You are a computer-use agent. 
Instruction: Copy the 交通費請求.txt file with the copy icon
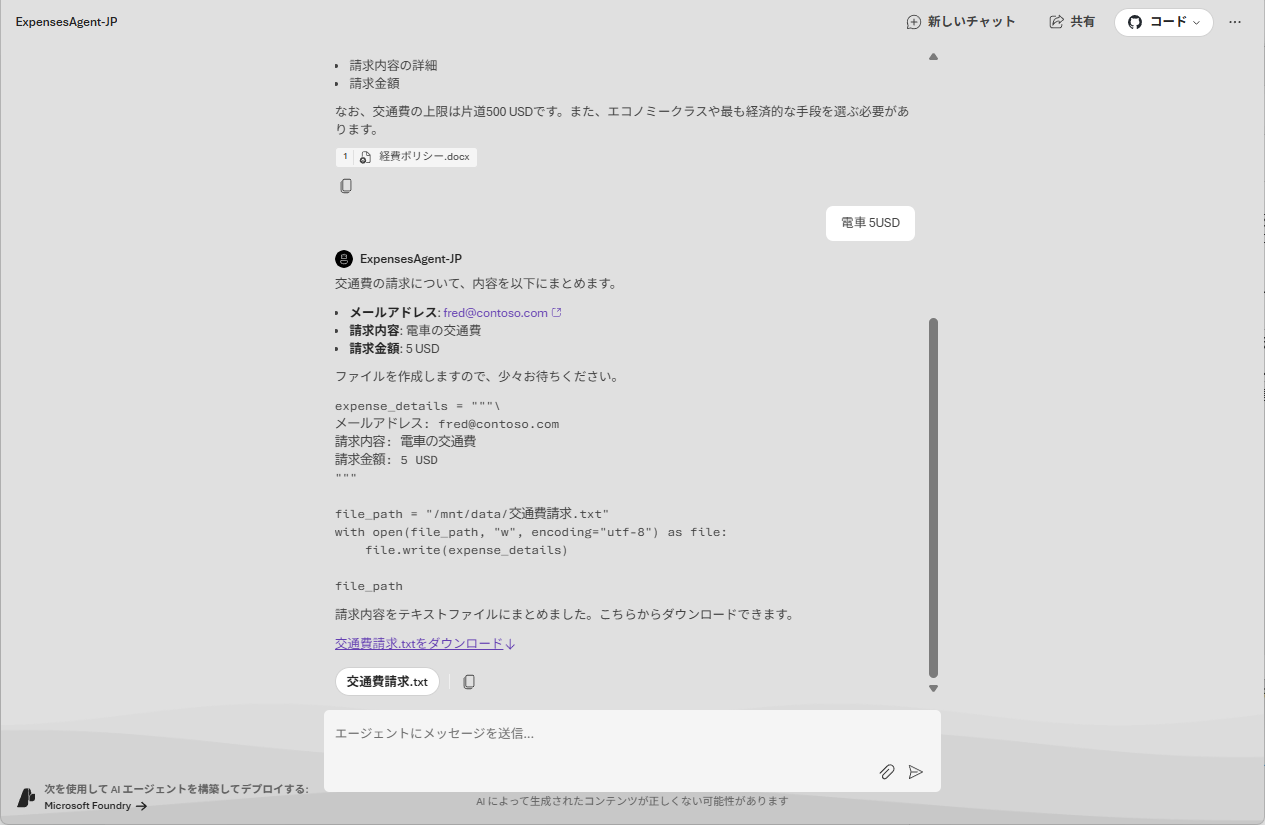[468, 681]
